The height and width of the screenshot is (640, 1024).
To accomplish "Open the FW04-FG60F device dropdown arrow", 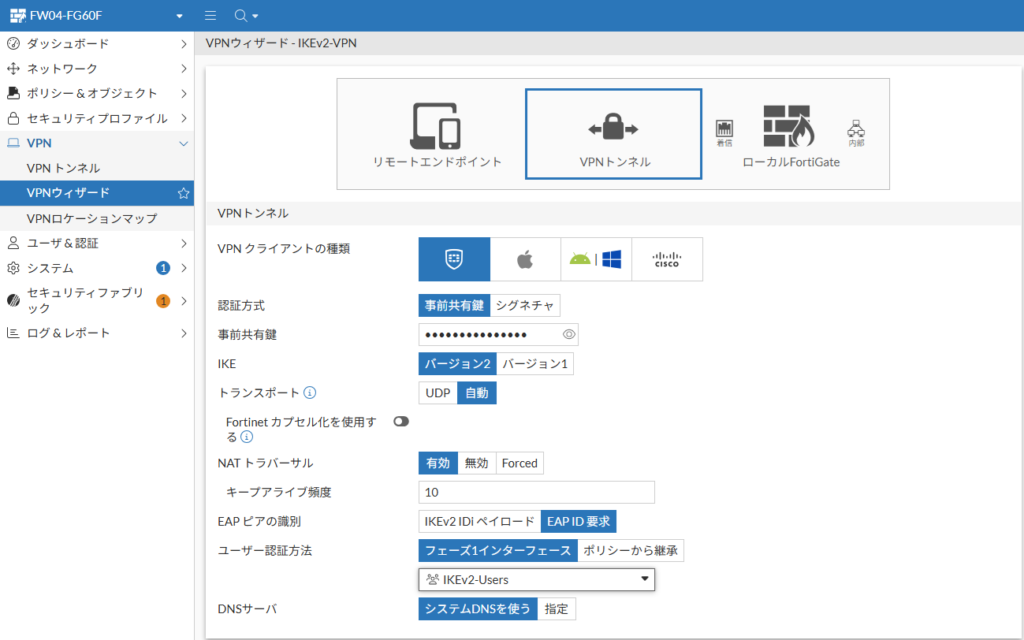I will (x=180, y=16).
